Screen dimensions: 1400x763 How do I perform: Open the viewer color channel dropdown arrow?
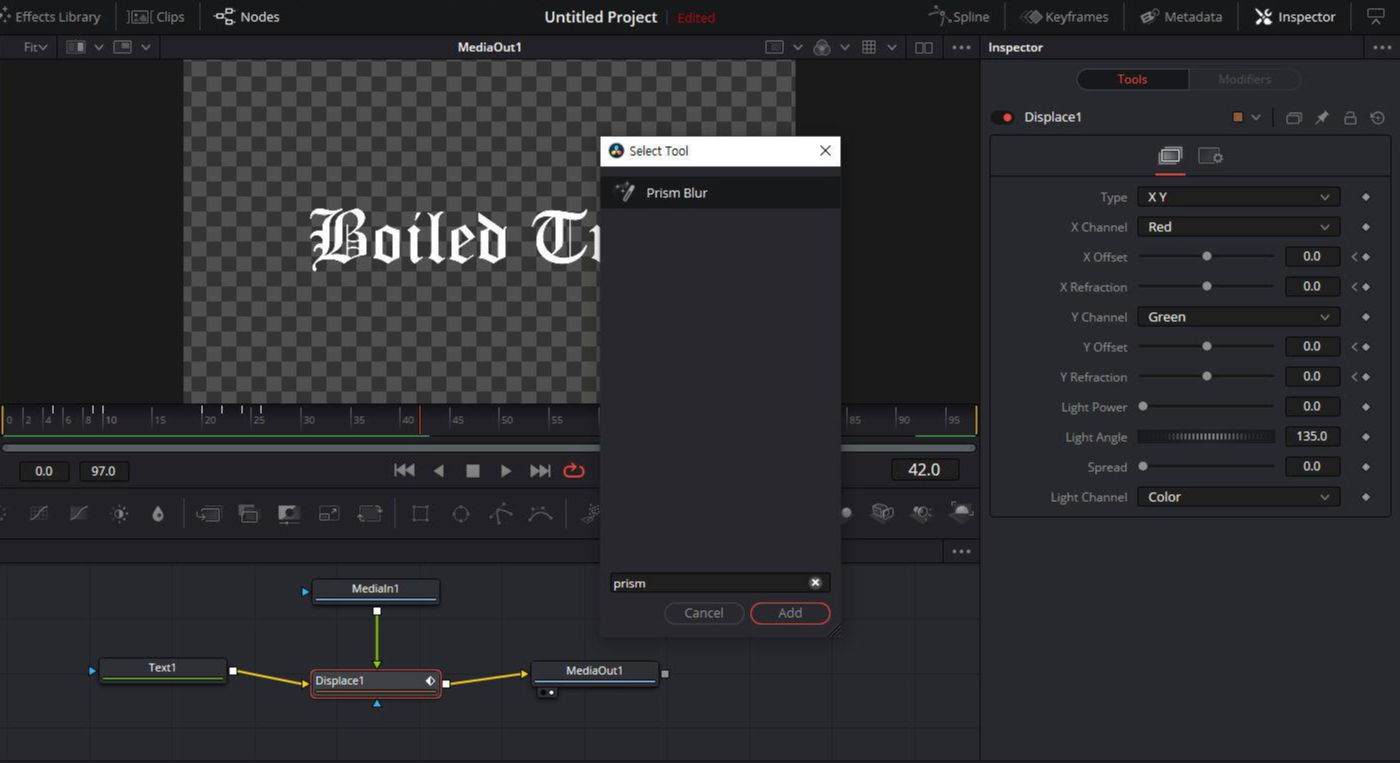tap(845, 47)
